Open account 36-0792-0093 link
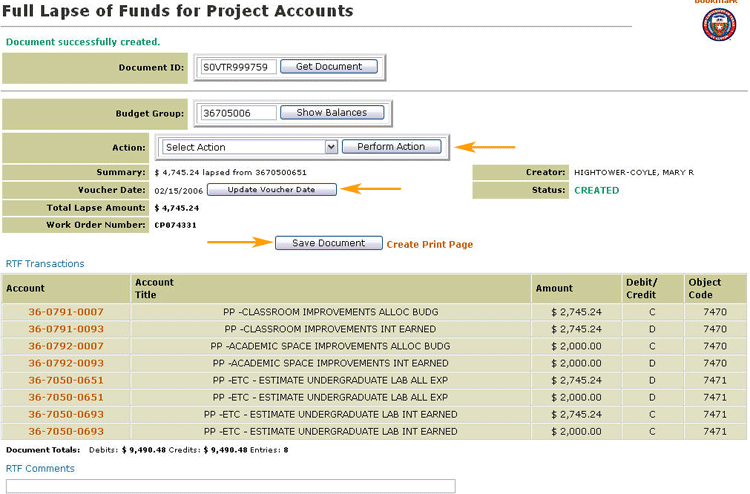 coord(66,363)
